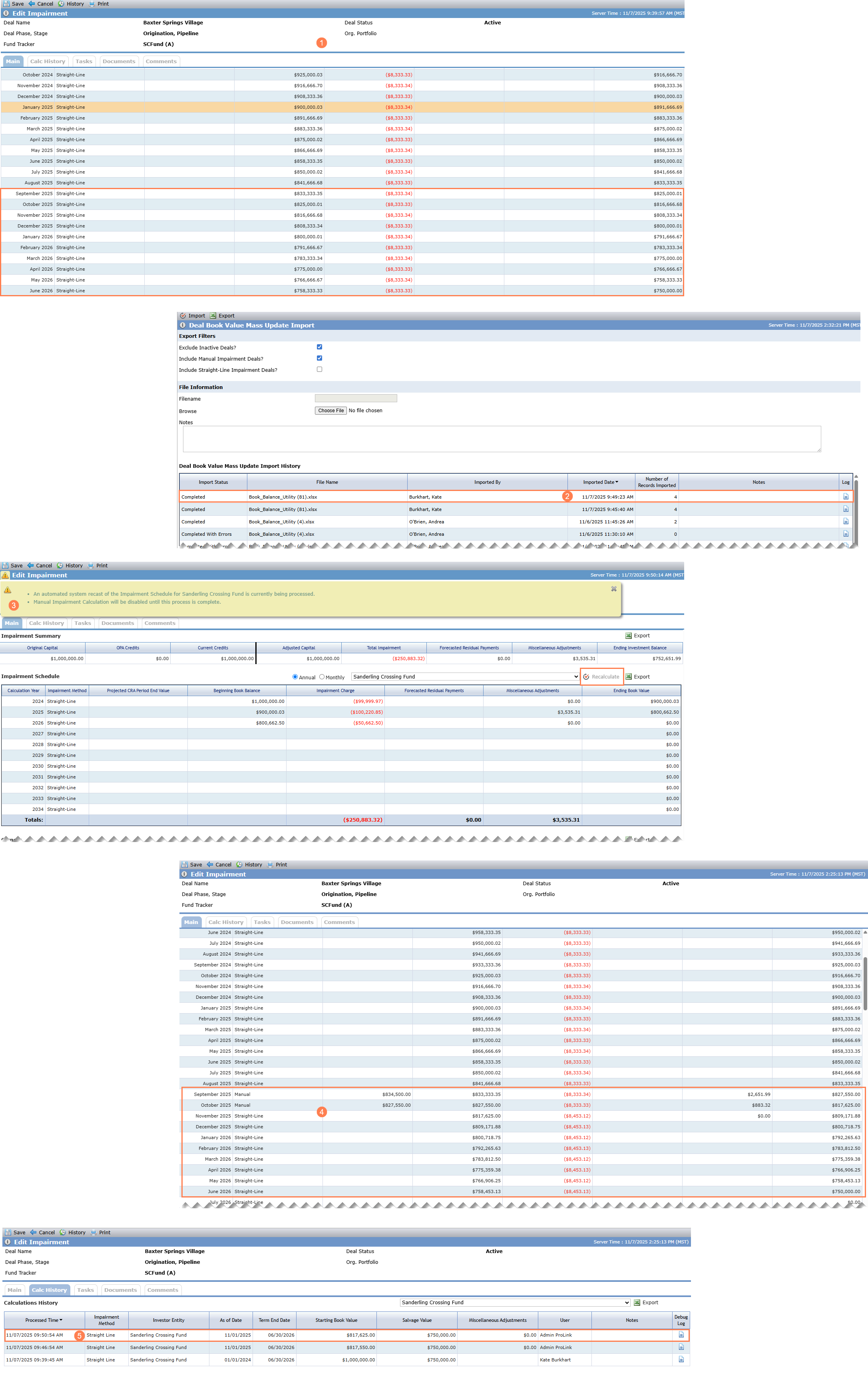This screenshot has width=868, height=1375.
Task: Click Print in the panel showing Calculations History
Action: tap(100, 1233)
